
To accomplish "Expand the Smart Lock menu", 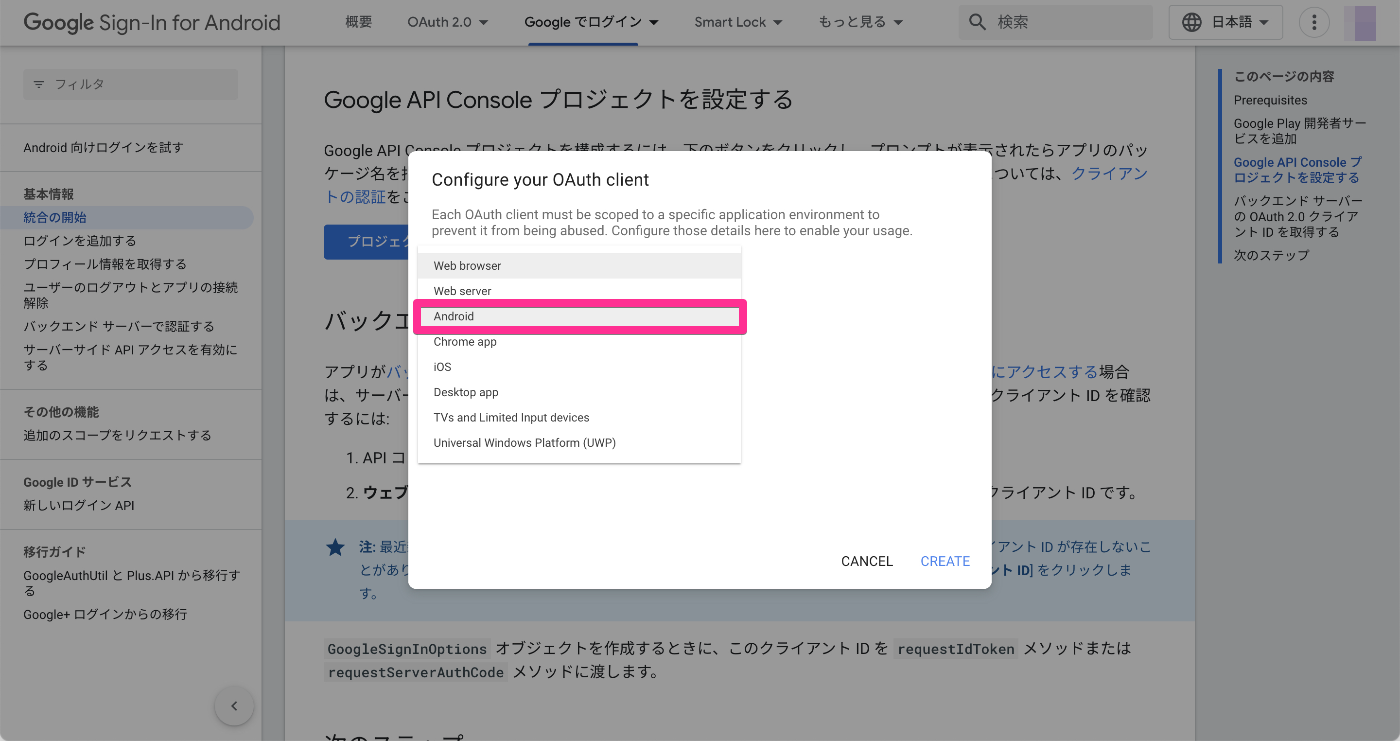I will (738, 22).
